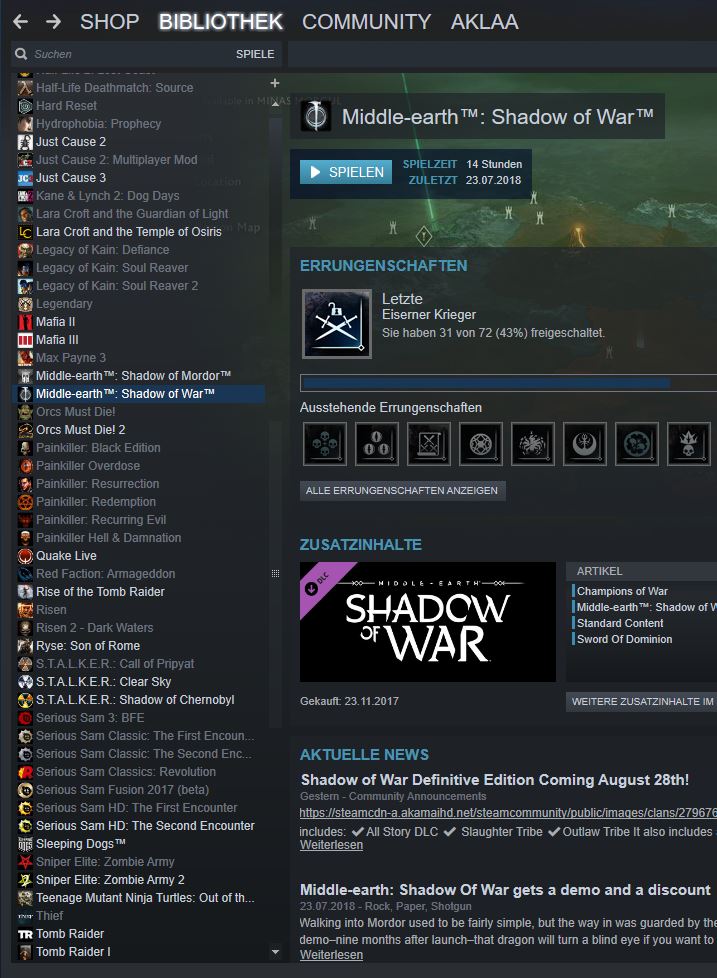The image size is (717, 978).
Task: Select Standard Content DLC item
Action: click(x=620, y=623)
